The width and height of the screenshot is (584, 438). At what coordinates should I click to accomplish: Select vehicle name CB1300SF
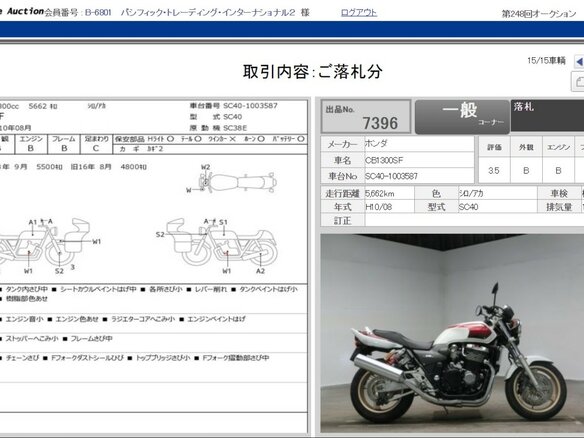pos(384,161)
